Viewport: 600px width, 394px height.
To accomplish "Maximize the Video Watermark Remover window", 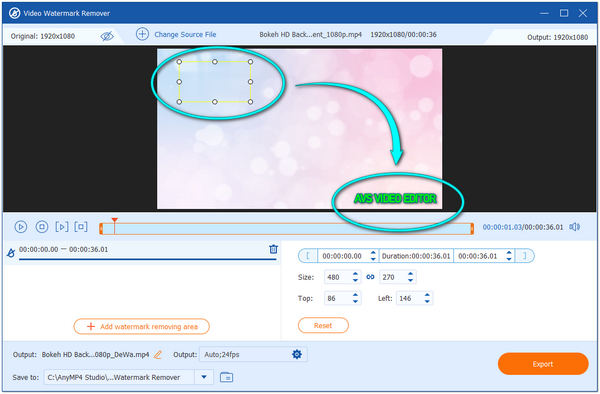I will 564,13.
